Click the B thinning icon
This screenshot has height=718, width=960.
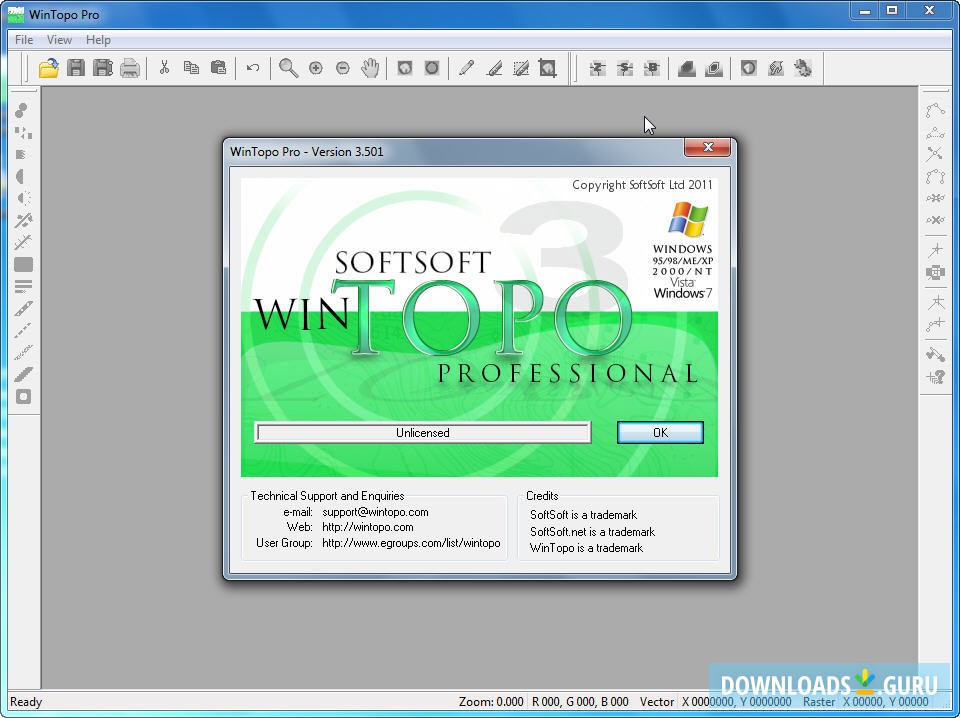(652, 69)
